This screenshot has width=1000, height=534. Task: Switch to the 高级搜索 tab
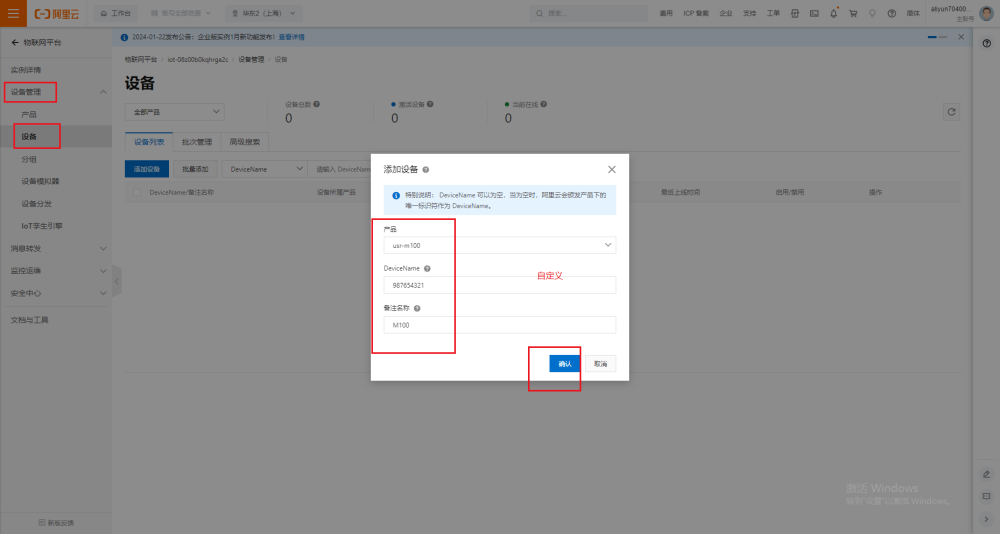(x=245, y=142)
